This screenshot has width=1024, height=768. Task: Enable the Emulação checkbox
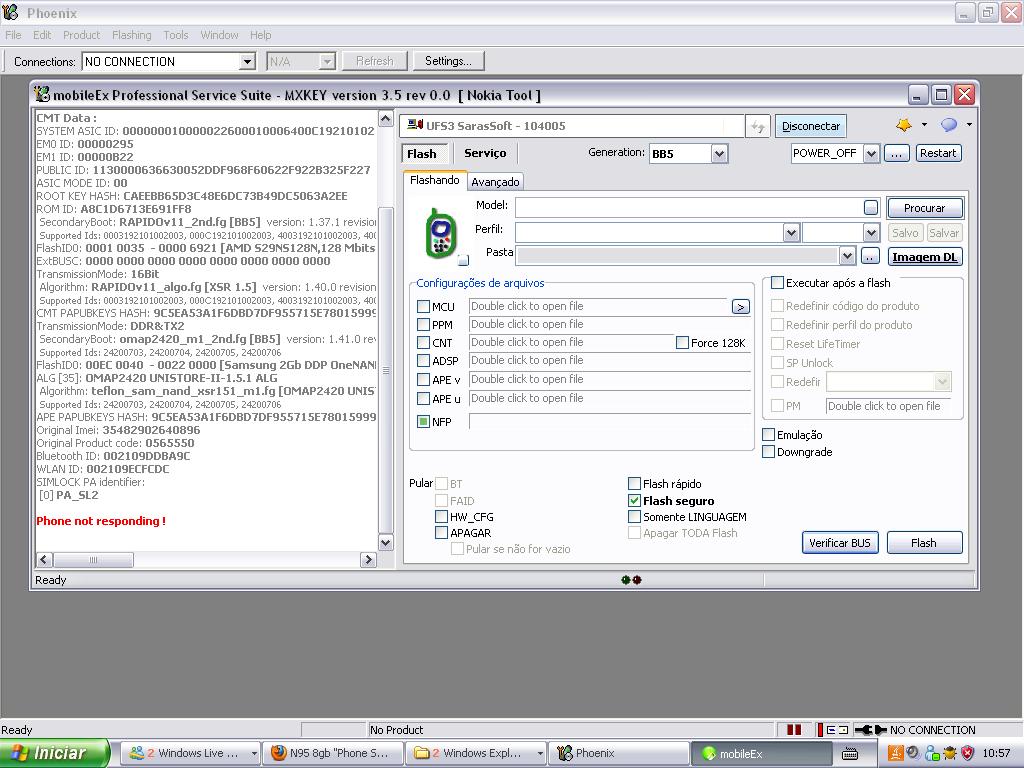(769, 435)
